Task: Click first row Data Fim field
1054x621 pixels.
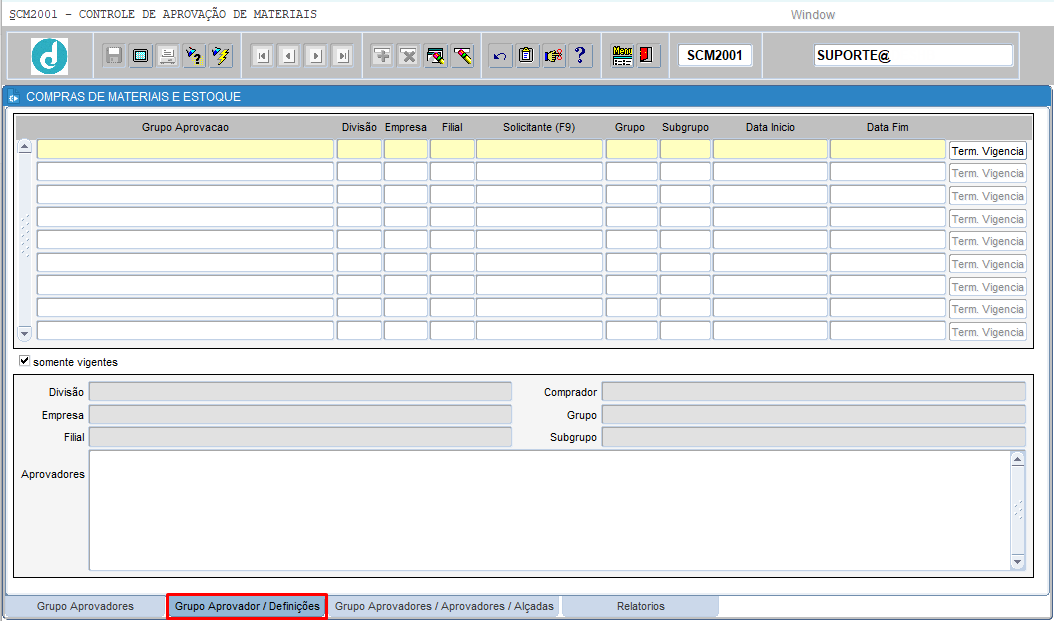Action: point(887,149)
